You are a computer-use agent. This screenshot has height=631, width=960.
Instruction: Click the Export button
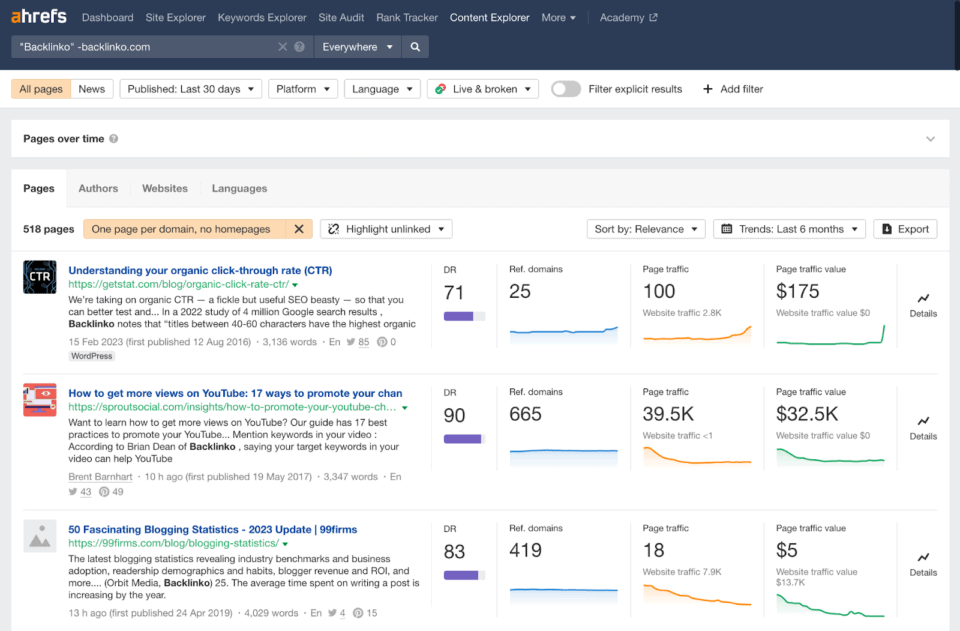click(905, 229)
